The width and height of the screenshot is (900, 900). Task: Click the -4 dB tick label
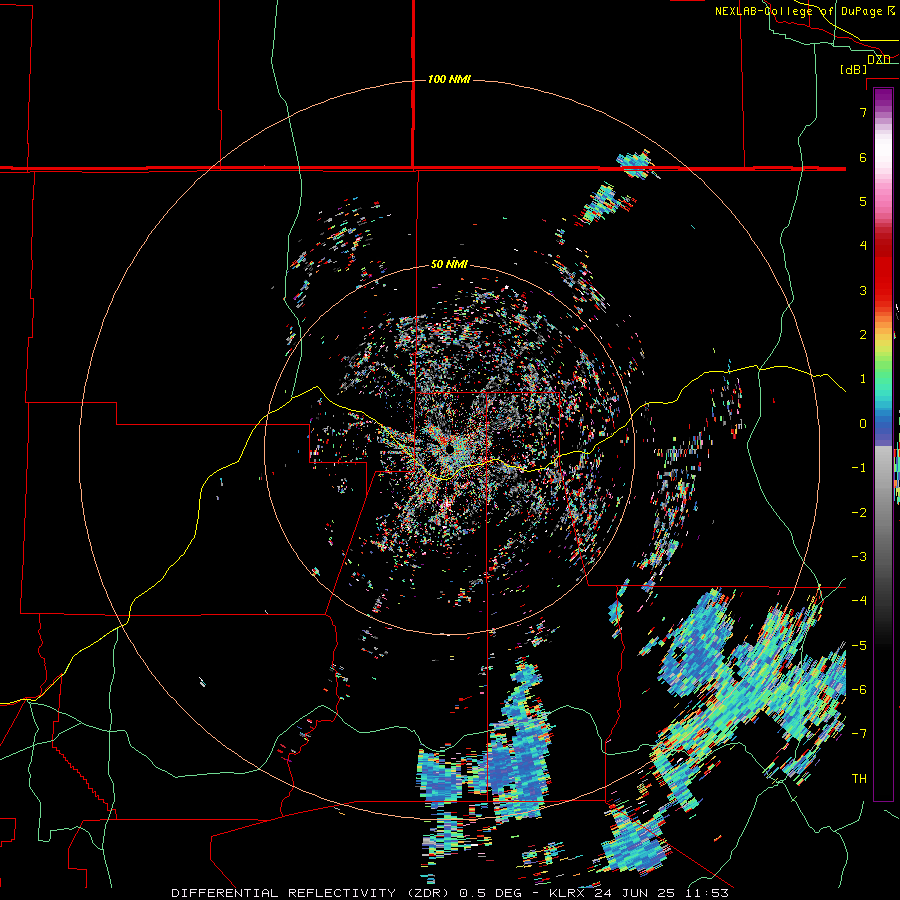pyautogui.click(x=859, y=600)
